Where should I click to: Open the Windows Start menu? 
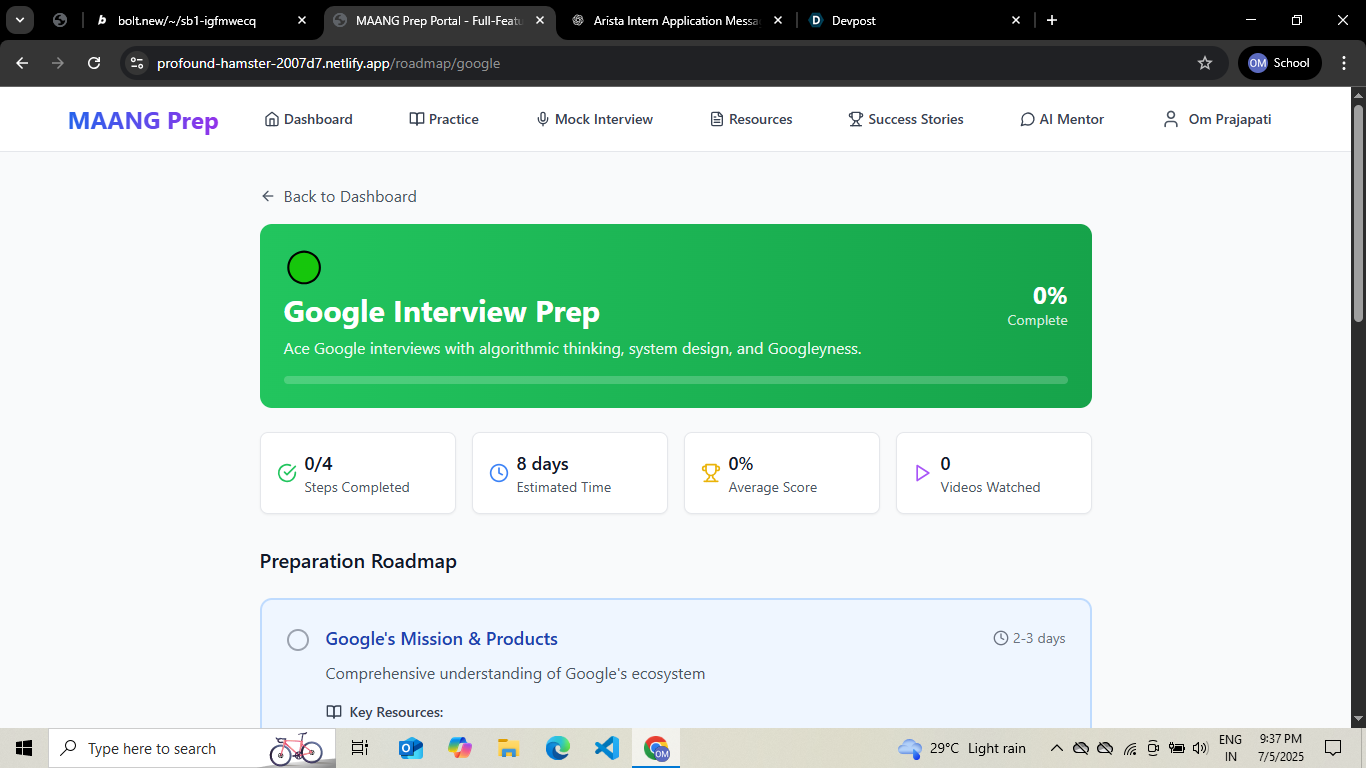tap(24, 748)
